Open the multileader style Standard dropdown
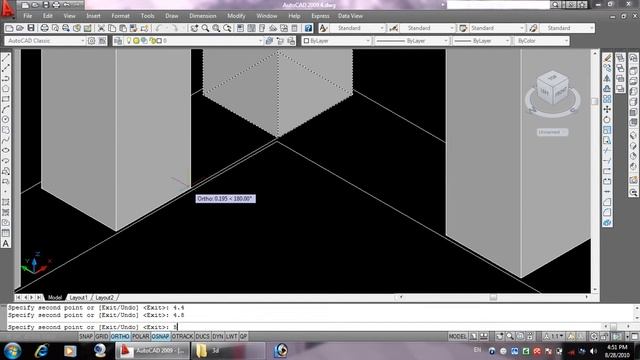The width and height of the screenshot is (640, 360). (x=567, y=28)
